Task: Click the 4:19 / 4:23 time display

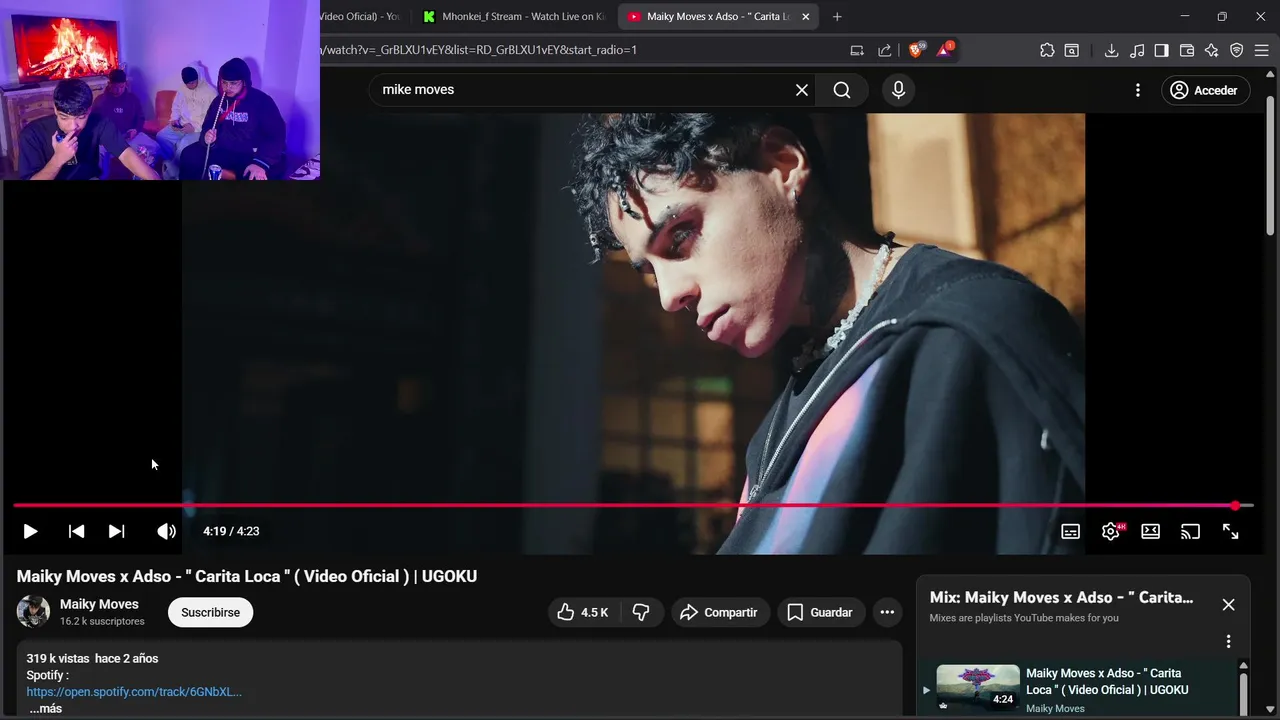Action: coord(231,531)
